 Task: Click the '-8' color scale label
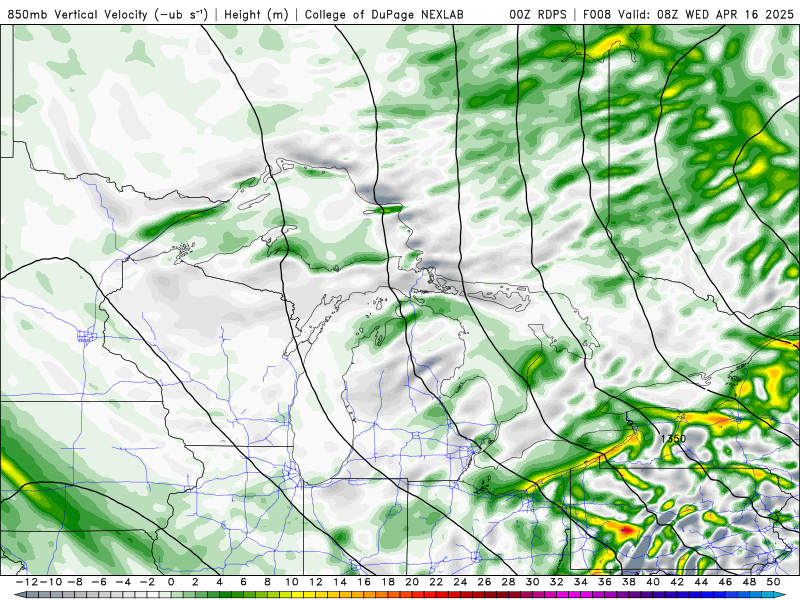[75, 582]
